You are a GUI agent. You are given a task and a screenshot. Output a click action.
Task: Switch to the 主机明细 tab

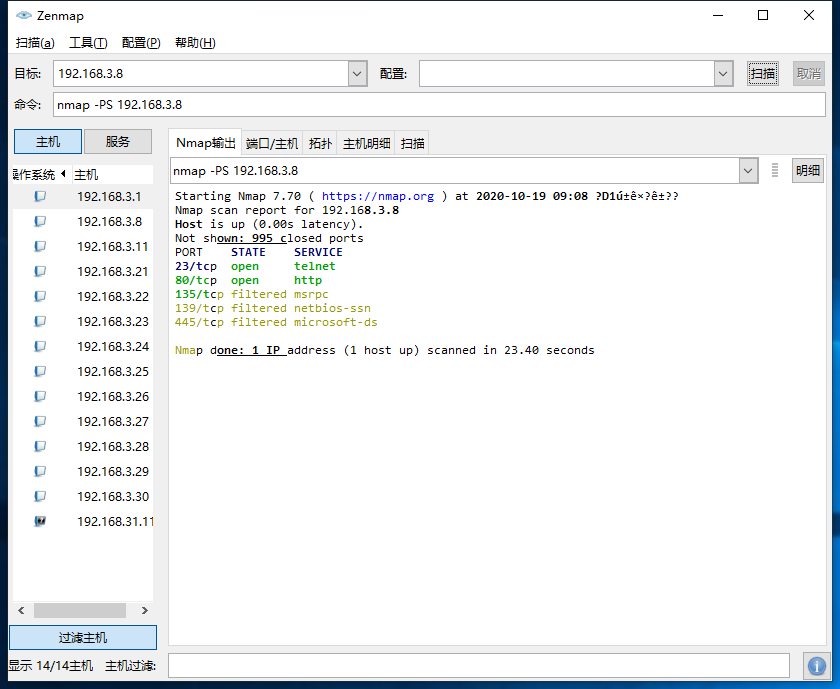pos(366,144)
